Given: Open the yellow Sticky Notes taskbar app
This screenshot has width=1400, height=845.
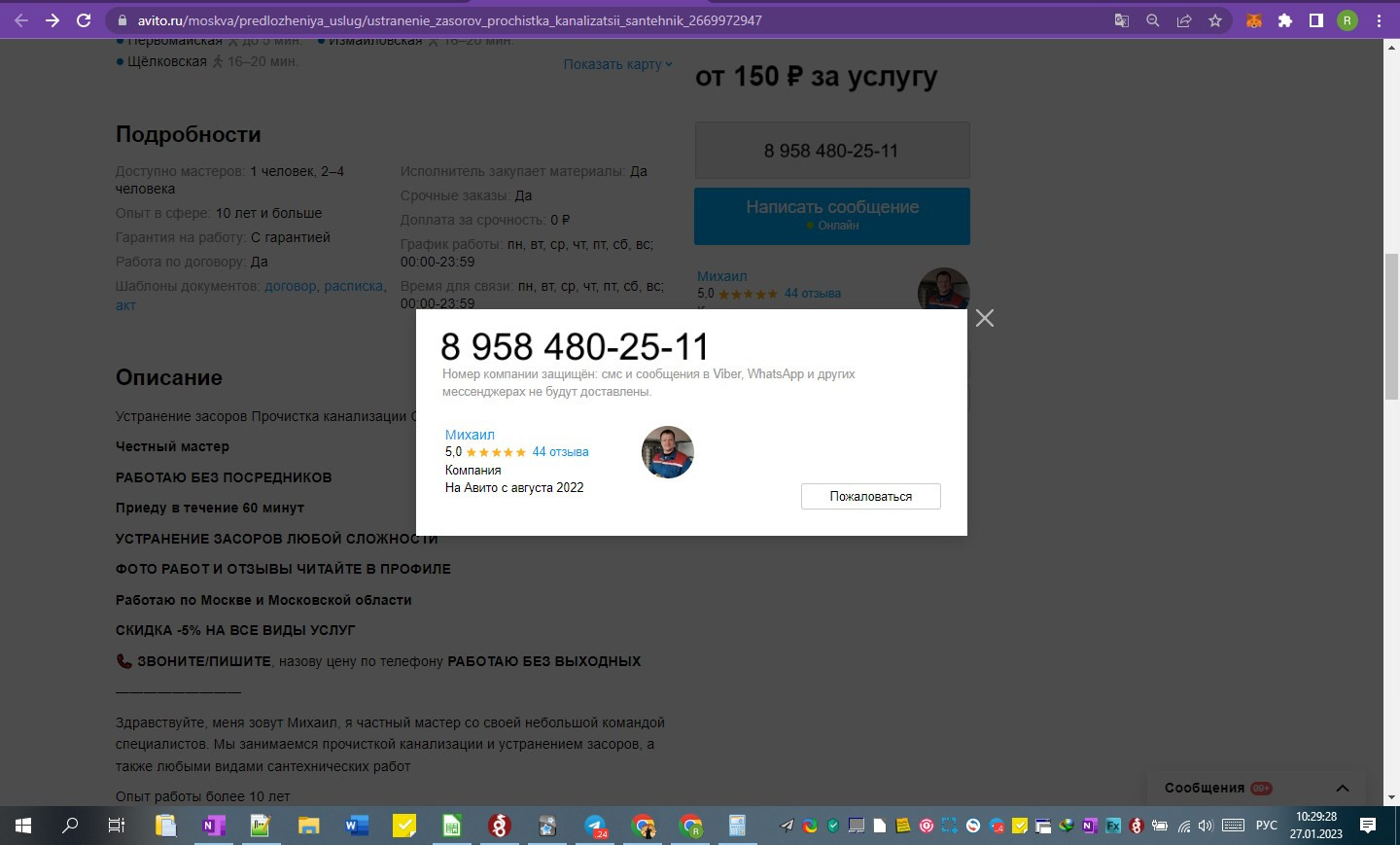Looking at the screenshot, I should coord(403,826).
